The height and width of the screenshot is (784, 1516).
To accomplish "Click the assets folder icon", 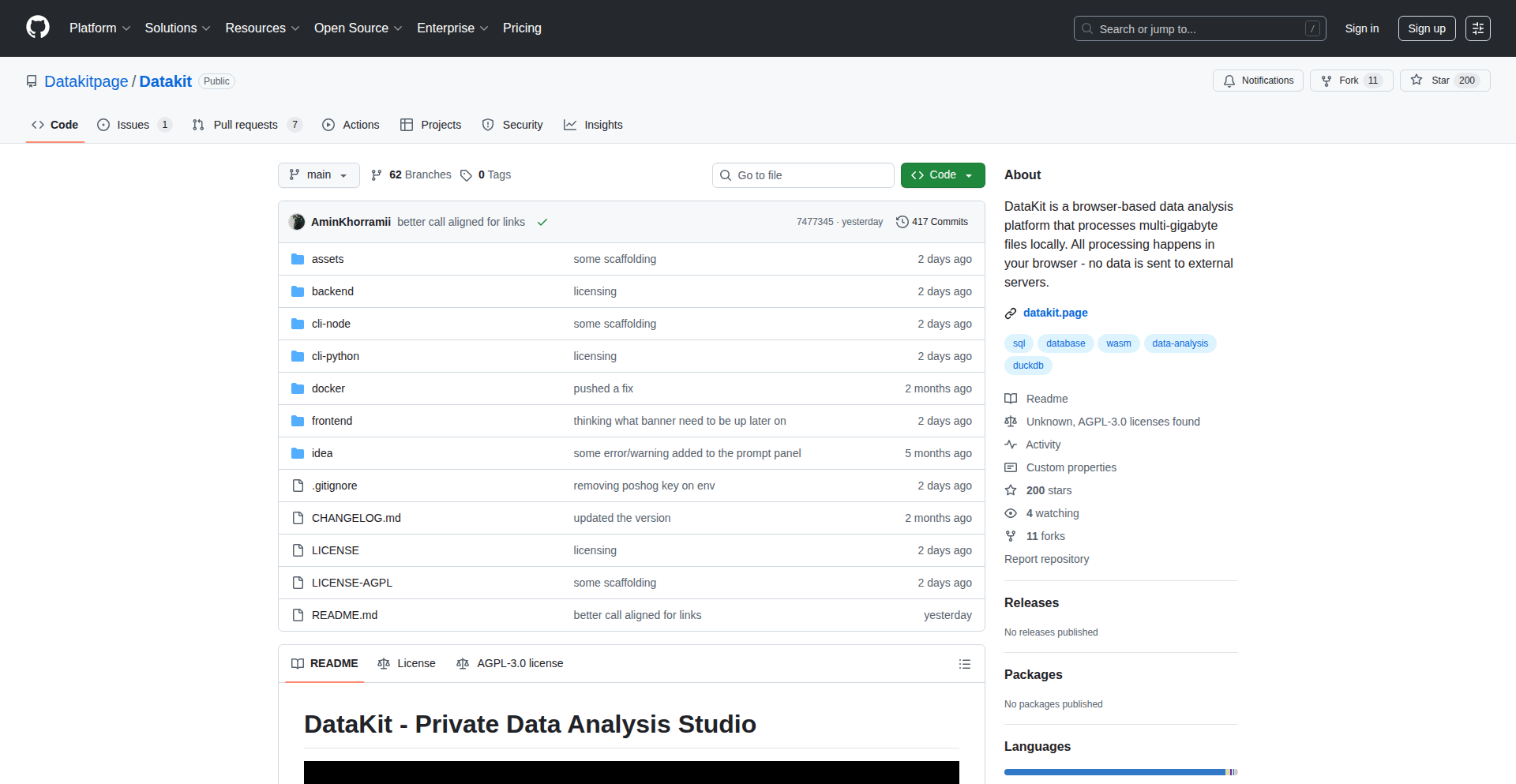I will pyautogui.click(x=298, y=259).
